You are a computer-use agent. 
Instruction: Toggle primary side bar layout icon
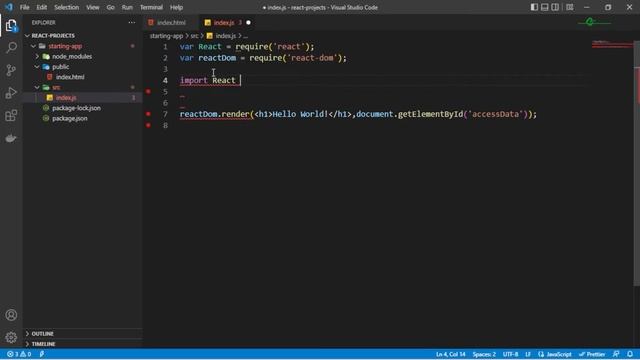tap(534, 7)
